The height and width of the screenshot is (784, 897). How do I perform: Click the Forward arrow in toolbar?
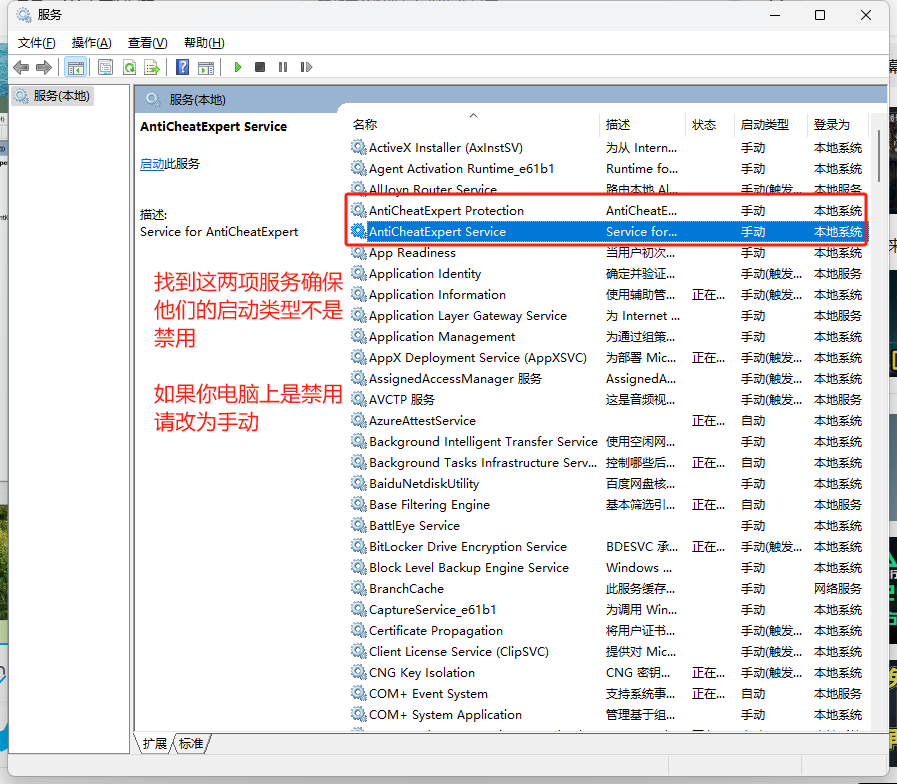(43, 67)
